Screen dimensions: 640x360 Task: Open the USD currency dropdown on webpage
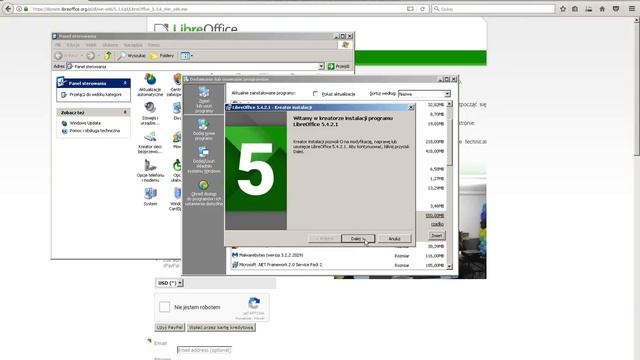pyautogui.click(x=169, y=283)
